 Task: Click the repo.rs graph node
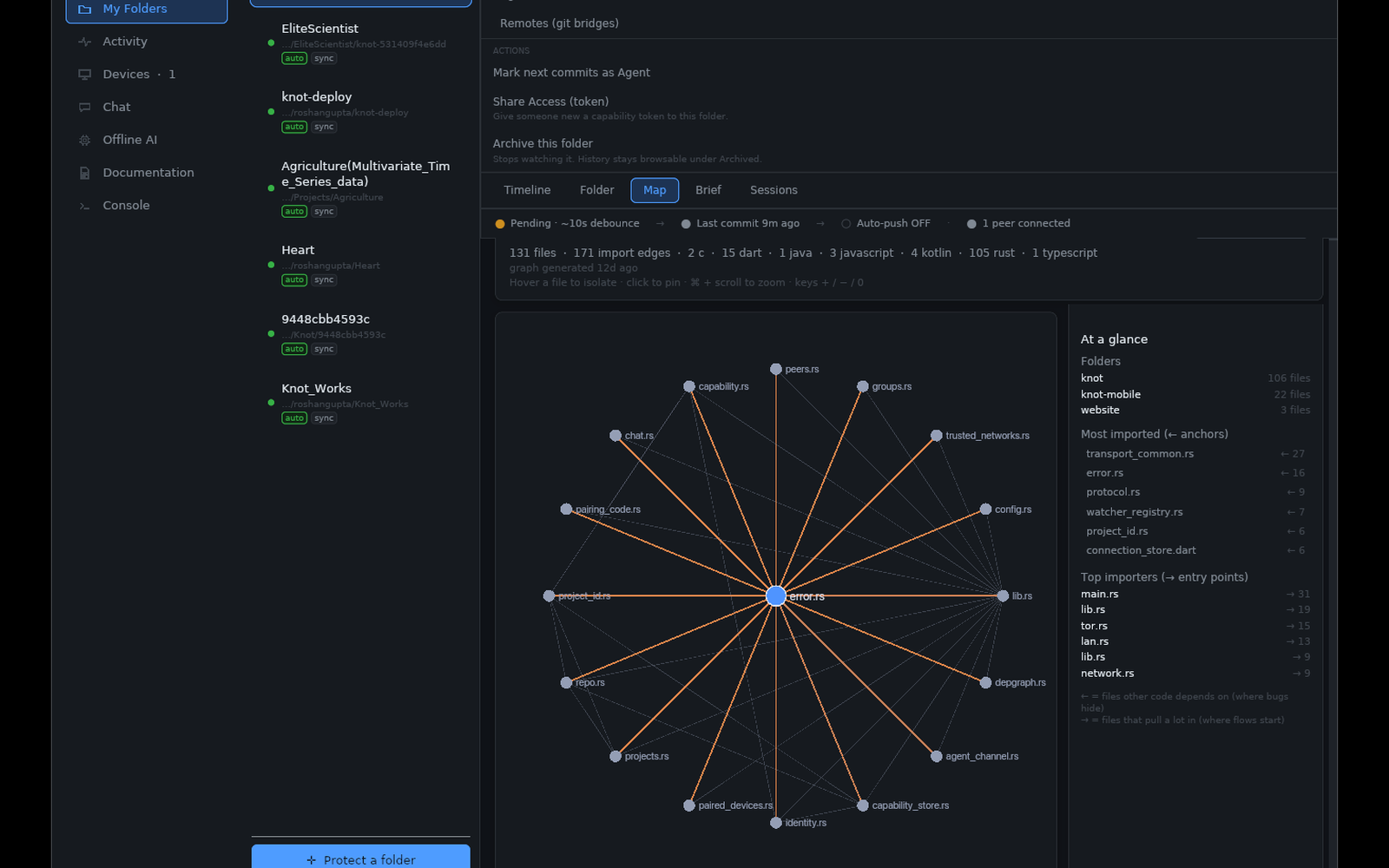point(566,682)
